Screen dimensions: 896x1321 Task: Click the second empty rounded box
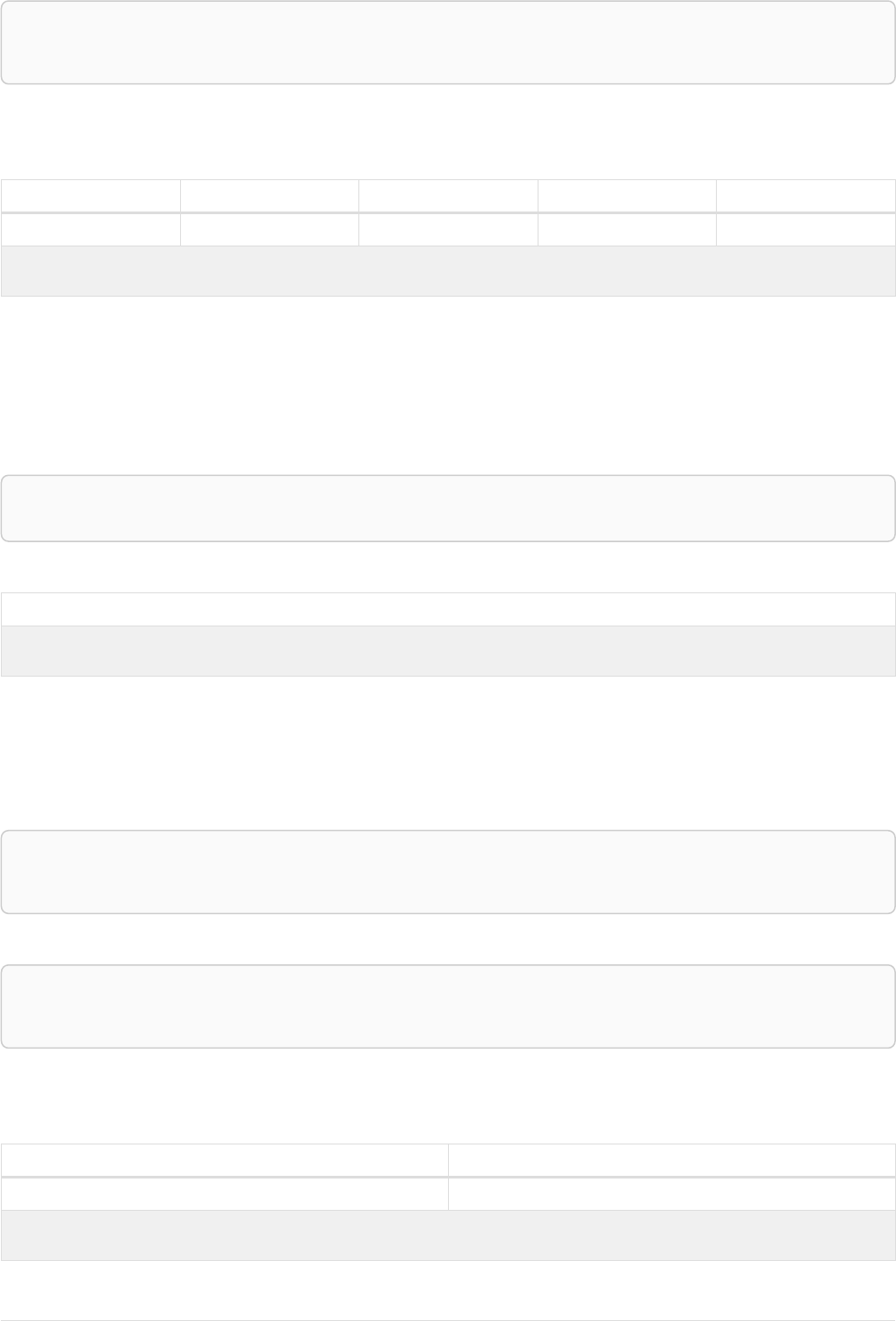448,508
